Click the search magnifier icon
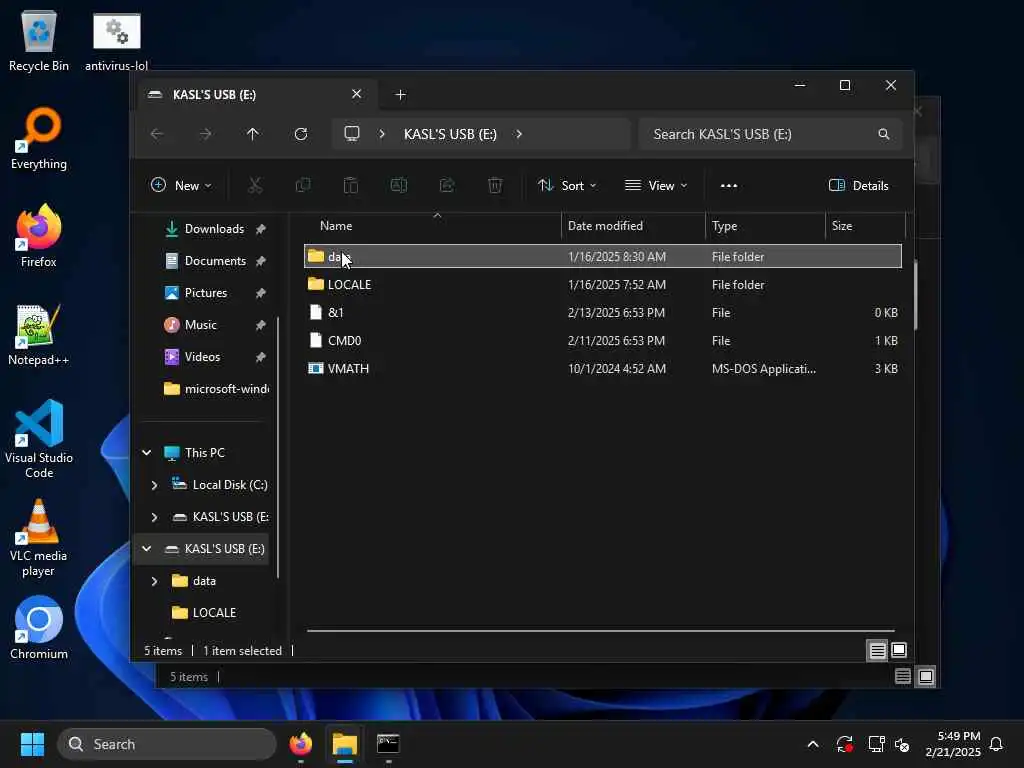1024x768 pixels. [x=884, y=134]
